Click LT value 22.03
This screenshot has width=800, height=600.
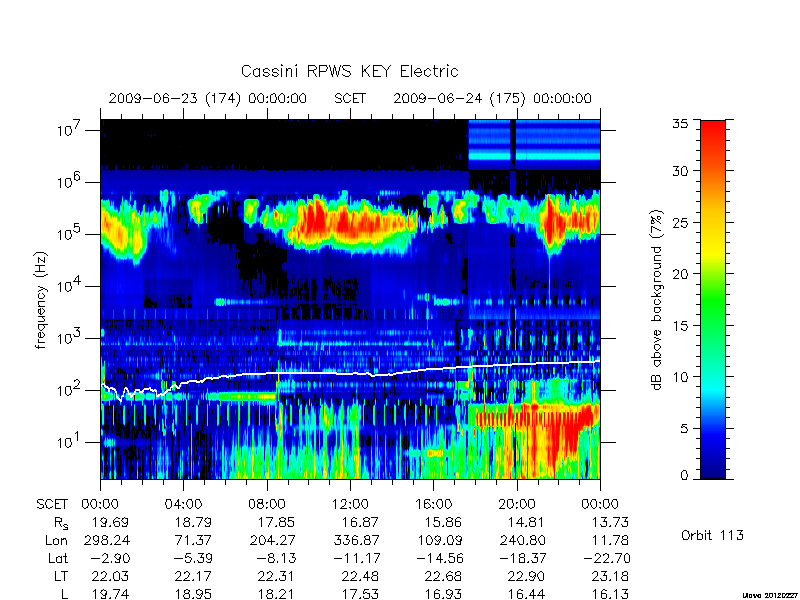point(110,576)
